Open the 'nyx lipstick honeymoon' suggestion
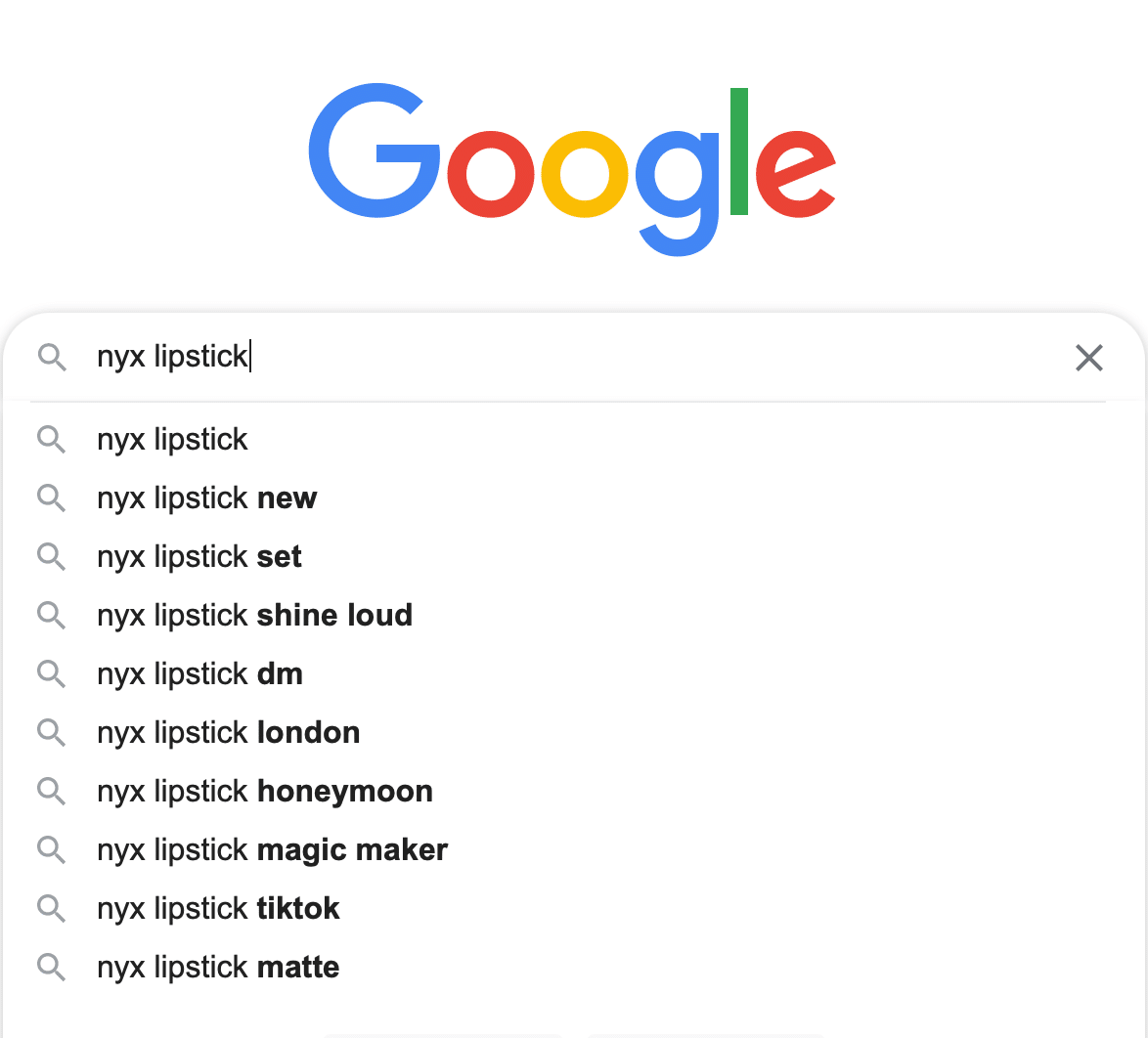Screen dimensions: 1148x1038 pyautogui.click(x=574, y=792)
